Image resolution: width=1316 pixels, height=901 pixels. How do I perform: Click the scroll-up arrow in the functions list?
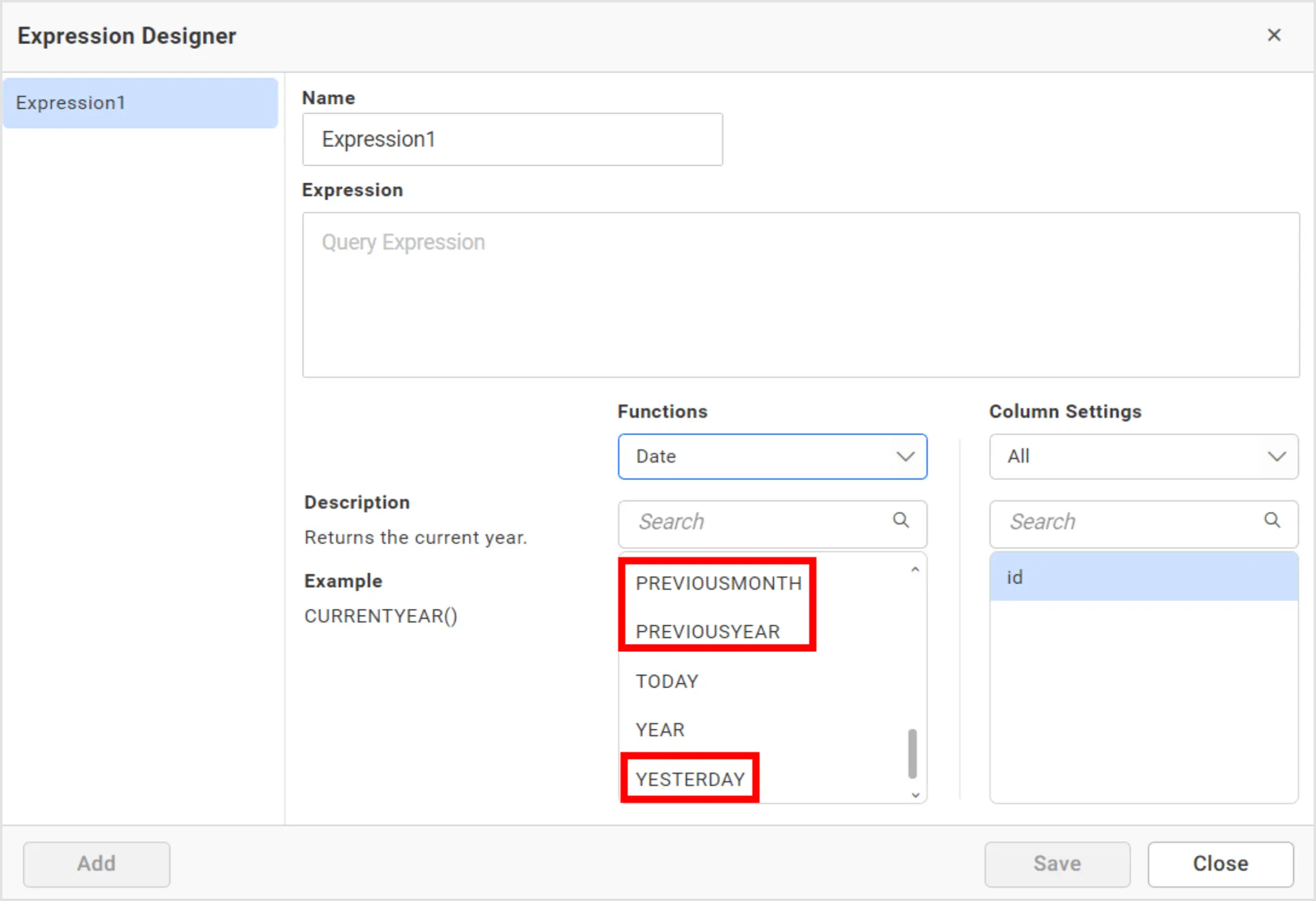coord(914,569)
